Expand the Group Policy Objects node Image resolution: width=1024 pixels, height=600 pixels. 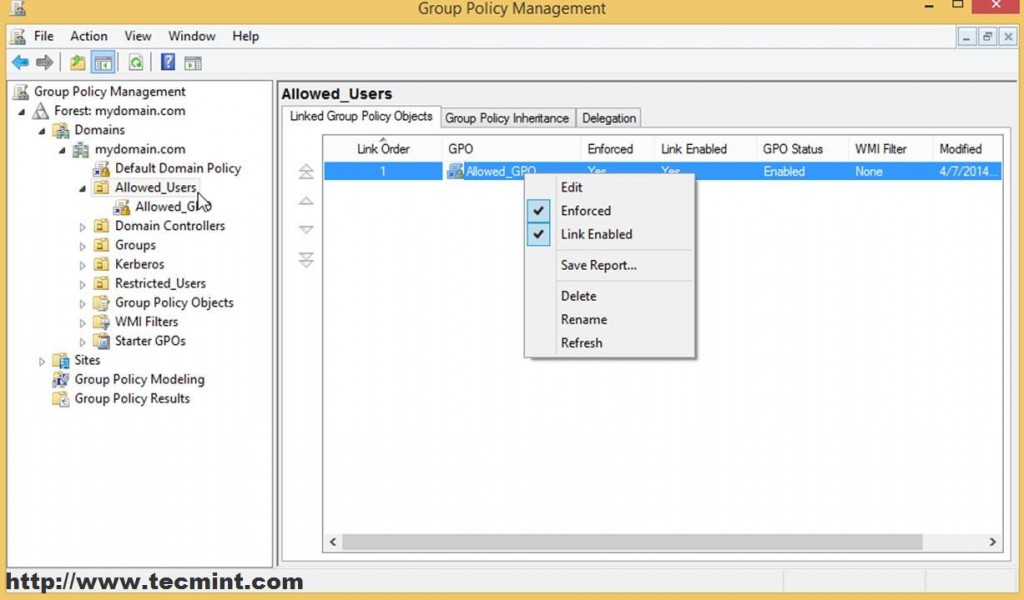tap(82, 302)
